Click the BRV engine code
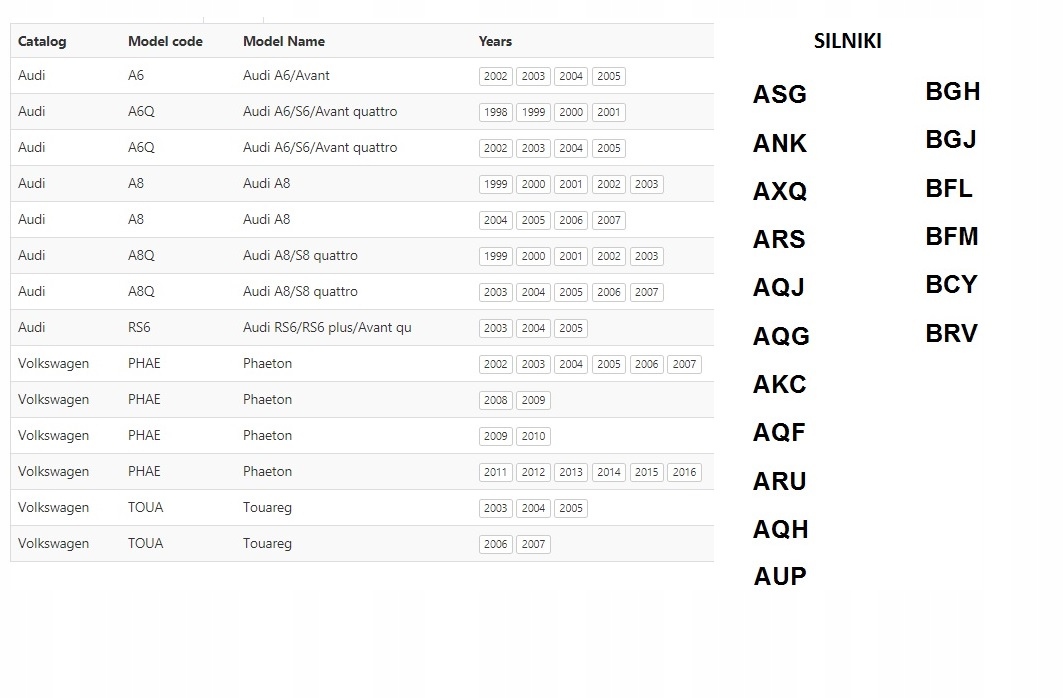This screenshot has height=698, width=1064. click(951, 333)
